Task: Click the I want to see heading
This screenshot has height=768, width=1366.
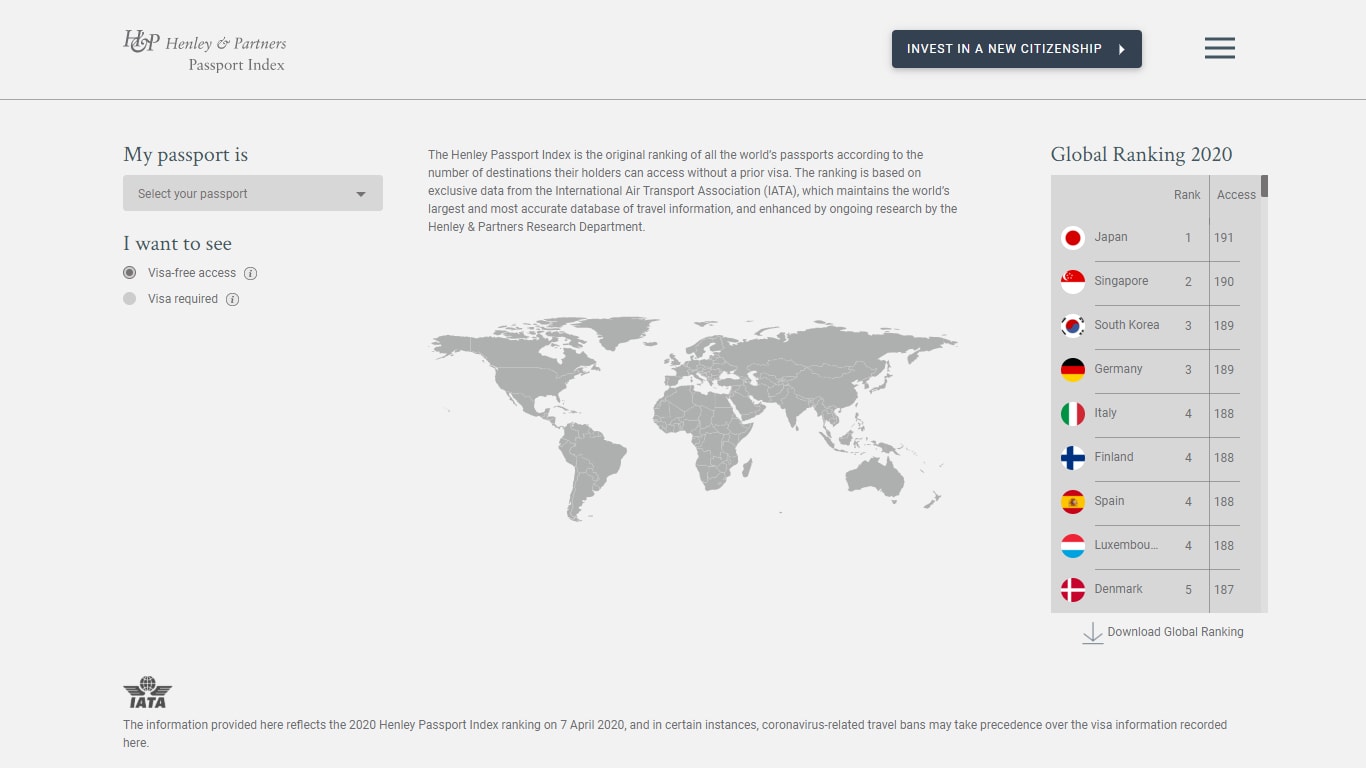Action: coord(177,244)
